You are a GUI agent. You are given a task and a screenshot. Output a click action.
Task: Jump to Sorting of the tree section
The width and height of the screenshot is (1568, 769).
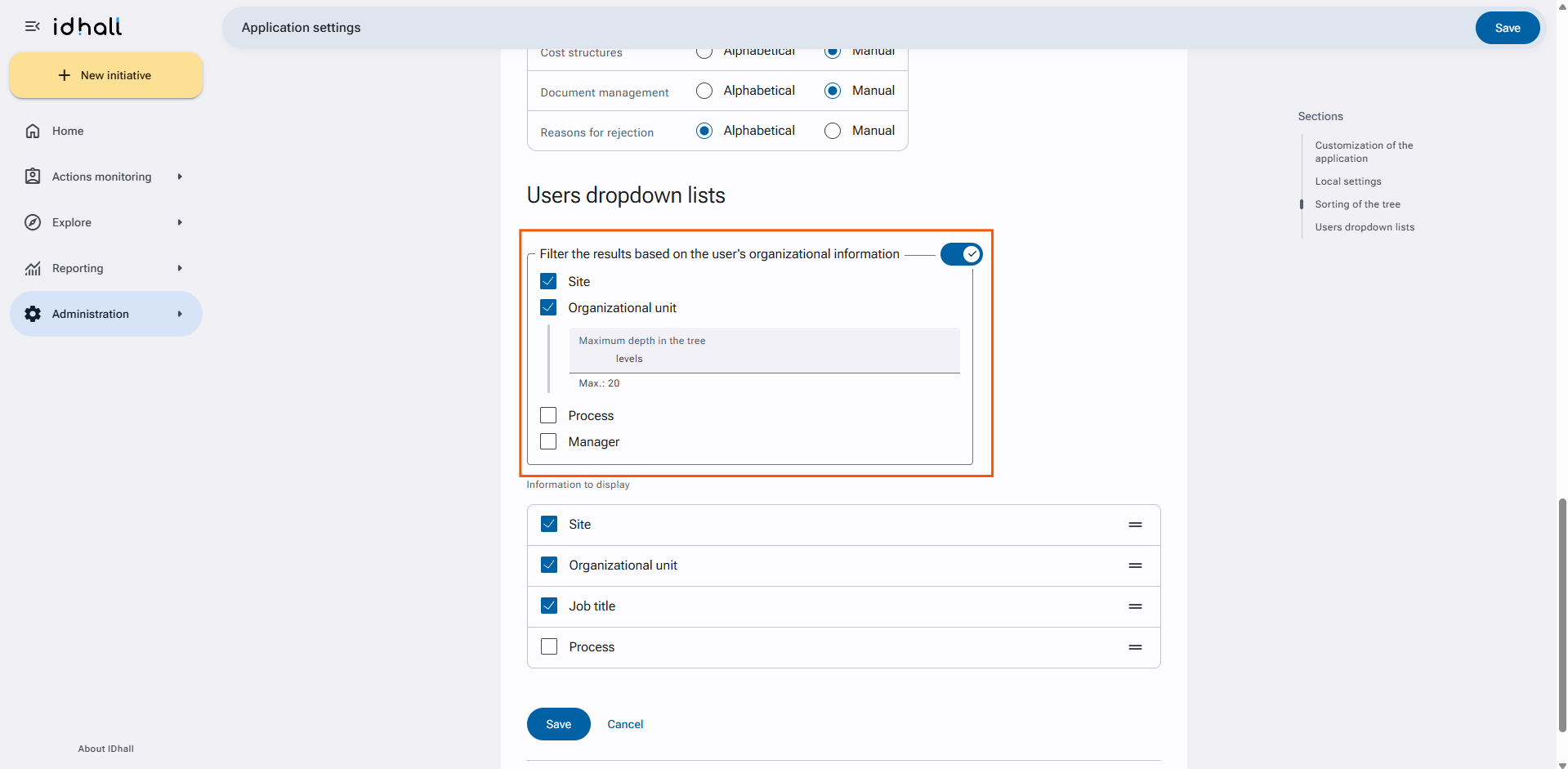coord(1357,204)
